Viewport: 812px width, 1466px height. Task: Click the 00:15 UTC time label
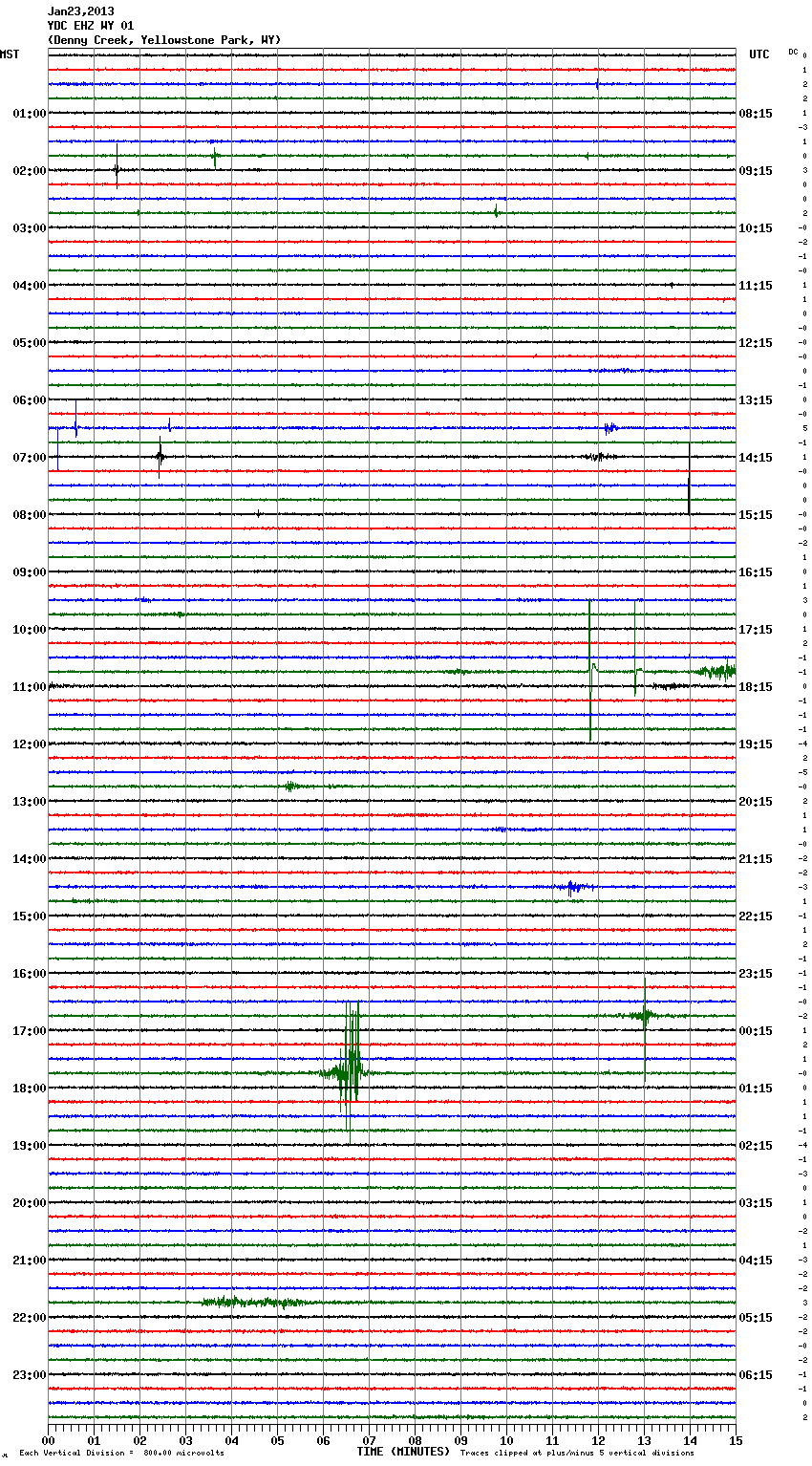756,1031
